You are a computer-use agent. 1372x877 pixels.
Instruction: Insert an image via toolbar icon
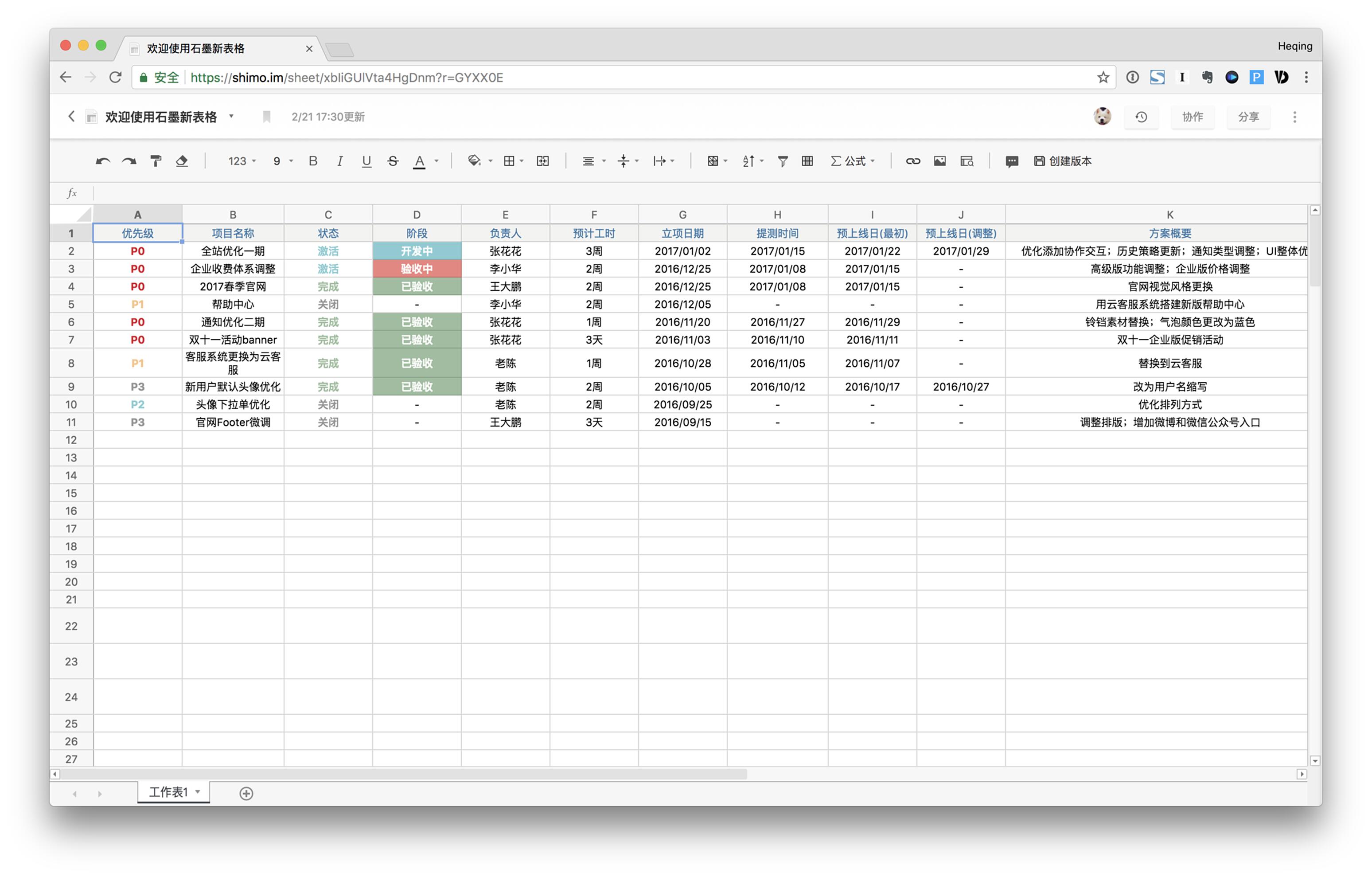939,161
